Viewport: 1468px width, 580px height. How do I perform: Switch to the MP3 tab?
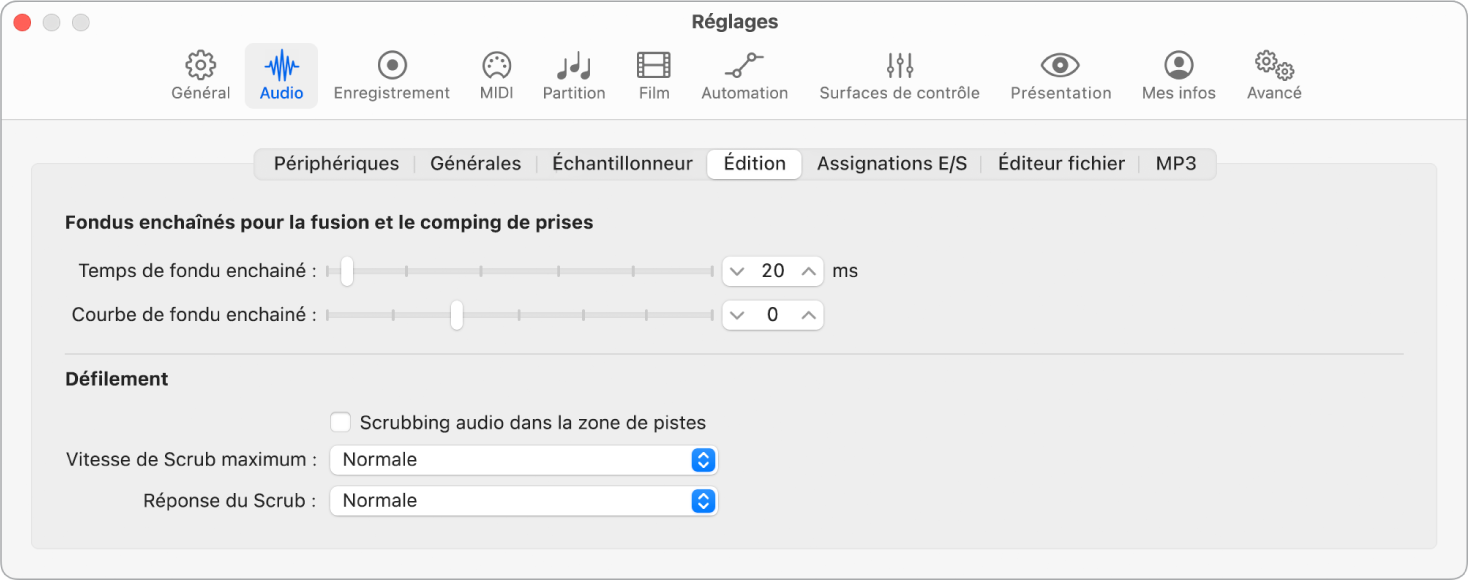1176,164
